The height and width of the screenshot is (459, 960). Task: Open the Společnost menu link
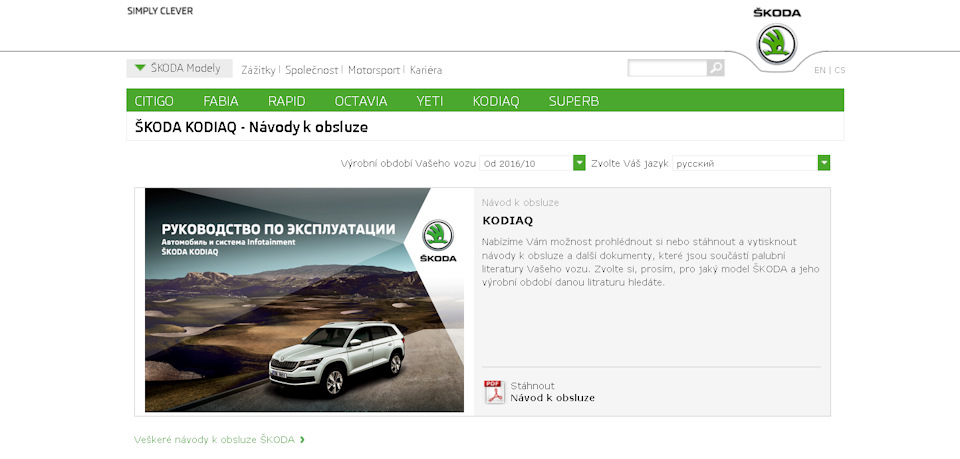tap(312, 70)
